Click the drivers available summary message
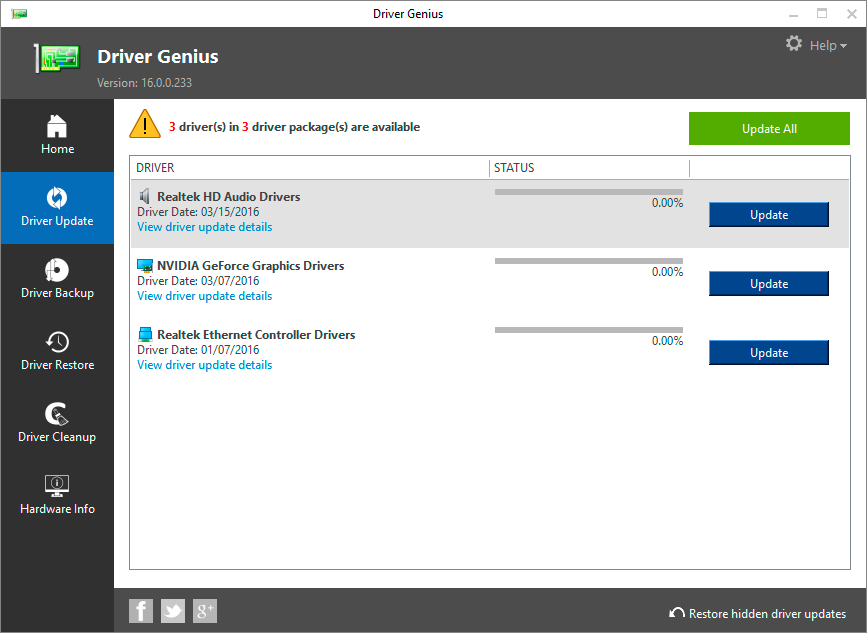The height and width of the screenshot is (633, 867). point(294,127)
